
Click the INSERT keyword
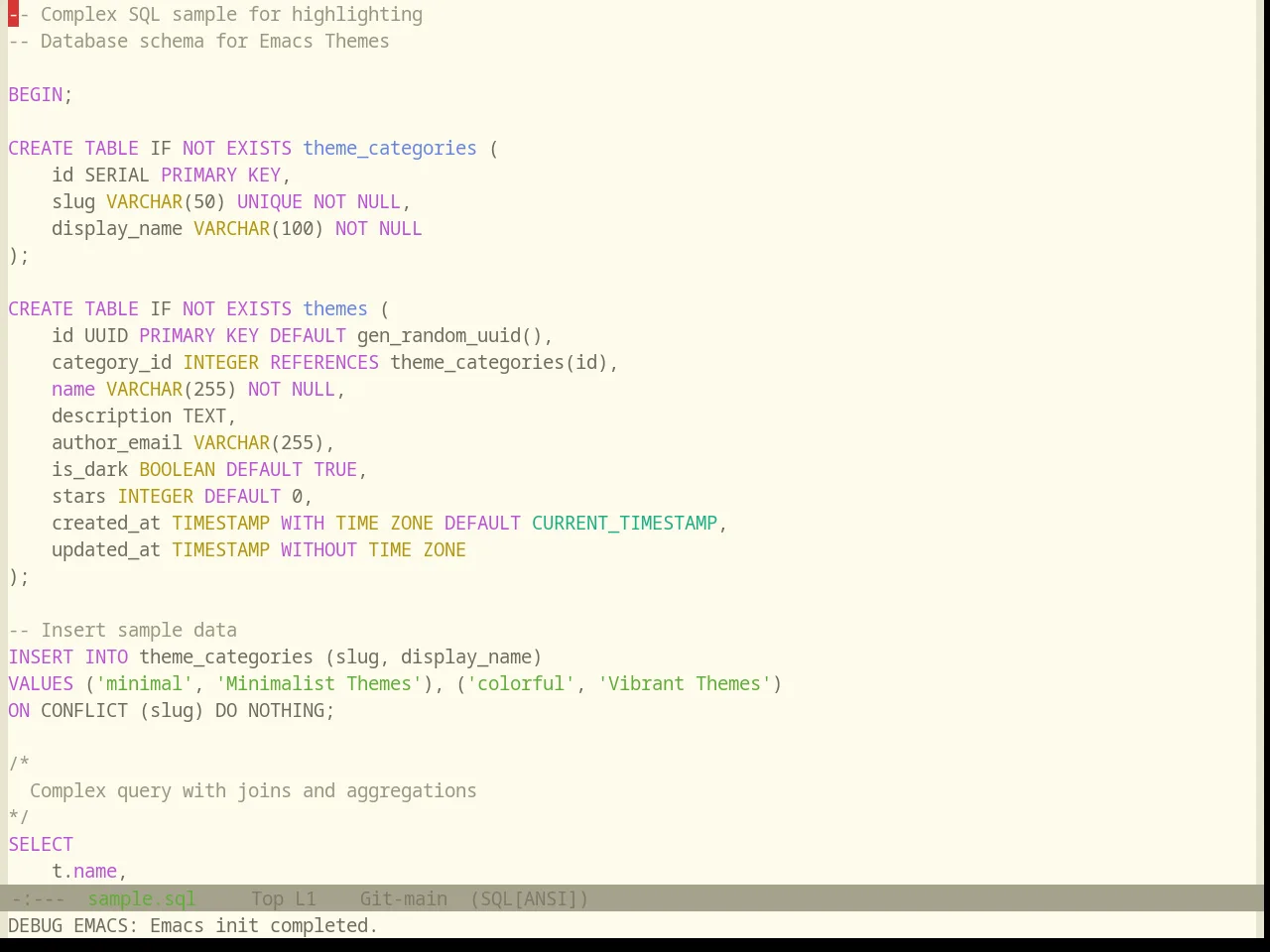point(41,656)
